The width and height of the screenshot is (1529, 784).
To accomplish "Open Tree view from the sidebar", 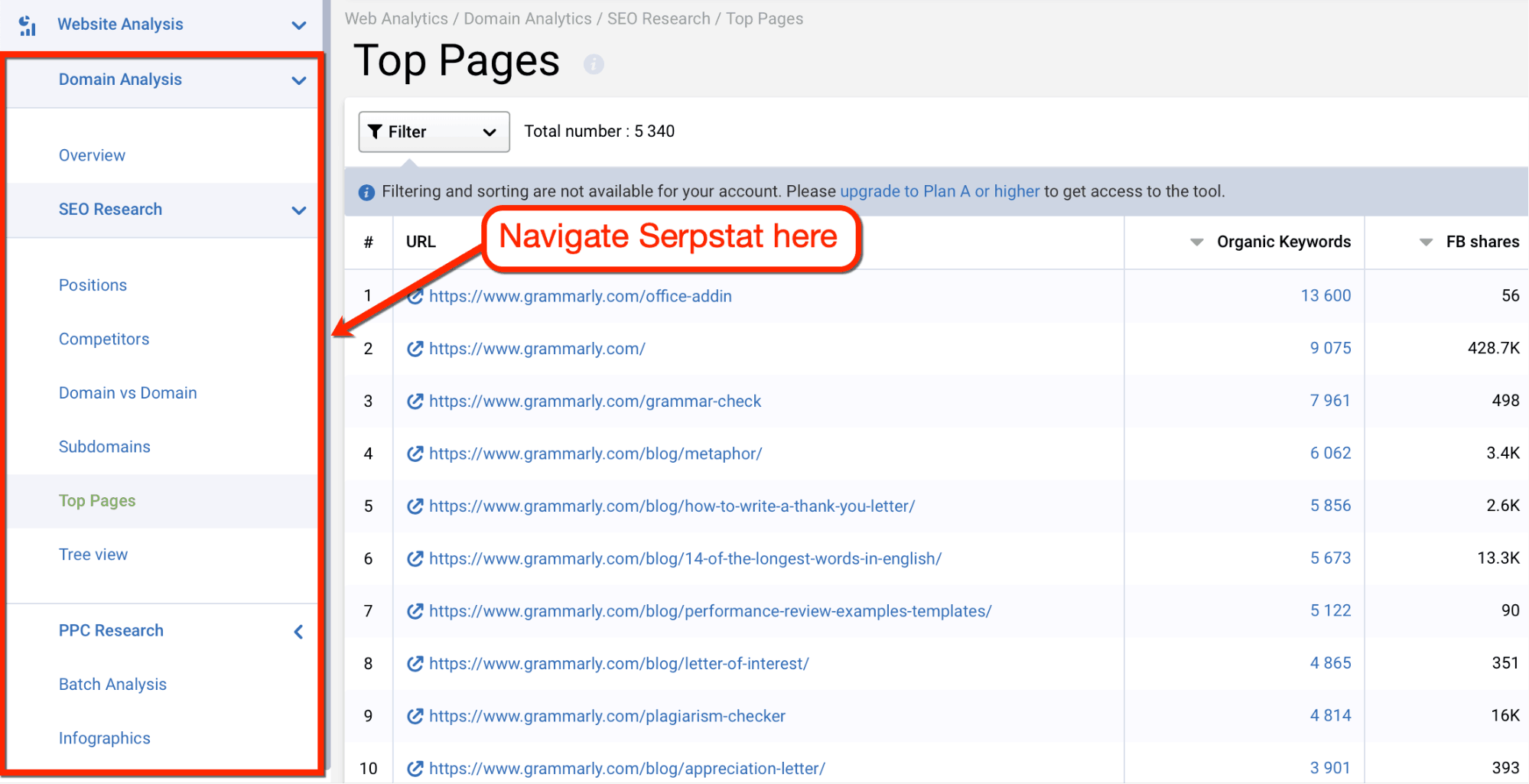I will (93, 554).
